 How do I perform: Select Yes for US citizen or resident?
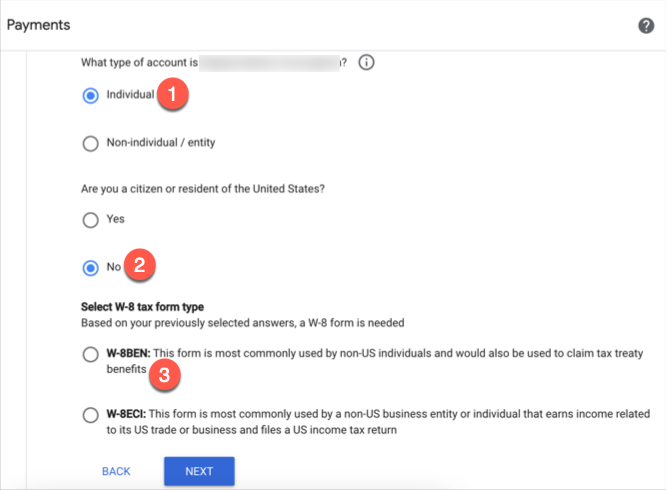point(91,220)
